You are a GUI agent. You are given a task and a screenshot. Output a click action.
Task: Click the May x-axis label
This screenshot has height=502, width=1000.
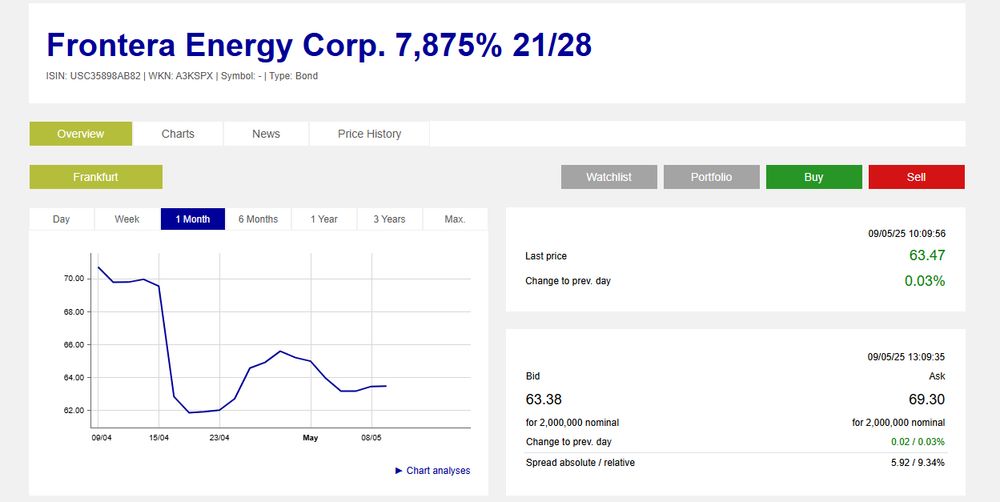pos(311,438)
